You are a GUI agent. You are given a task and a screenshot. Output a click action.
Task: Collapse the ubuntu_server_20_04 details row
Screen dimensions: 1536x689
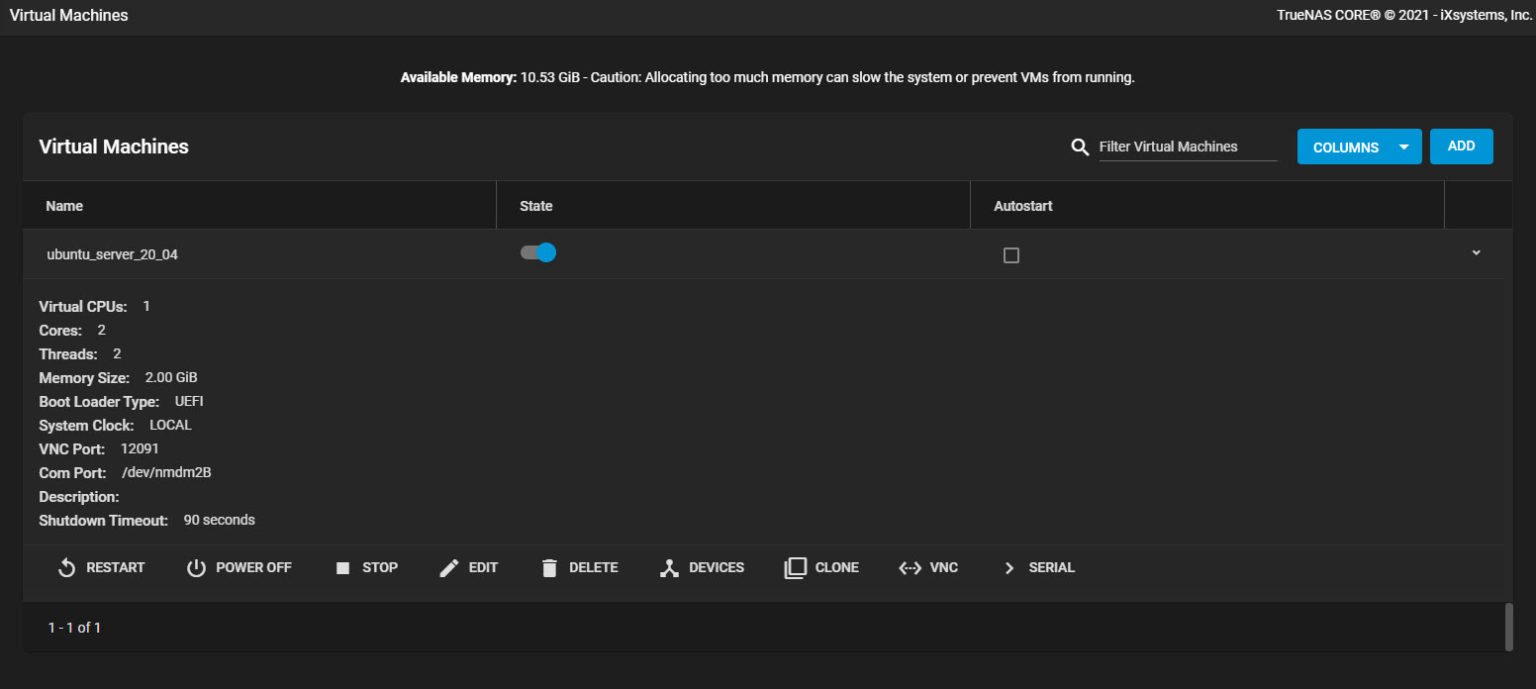tap(1476, 253)
